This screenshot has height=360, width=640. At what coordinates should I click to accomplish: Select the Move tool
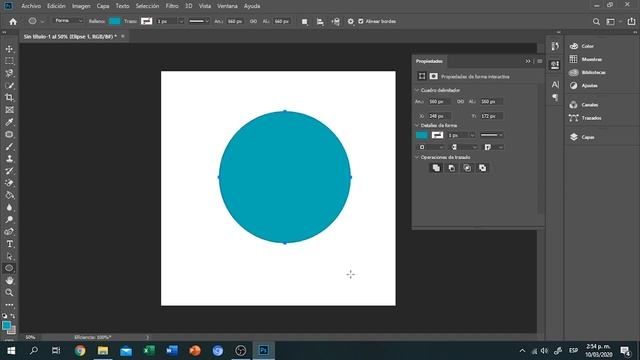(x=9, y=49)
